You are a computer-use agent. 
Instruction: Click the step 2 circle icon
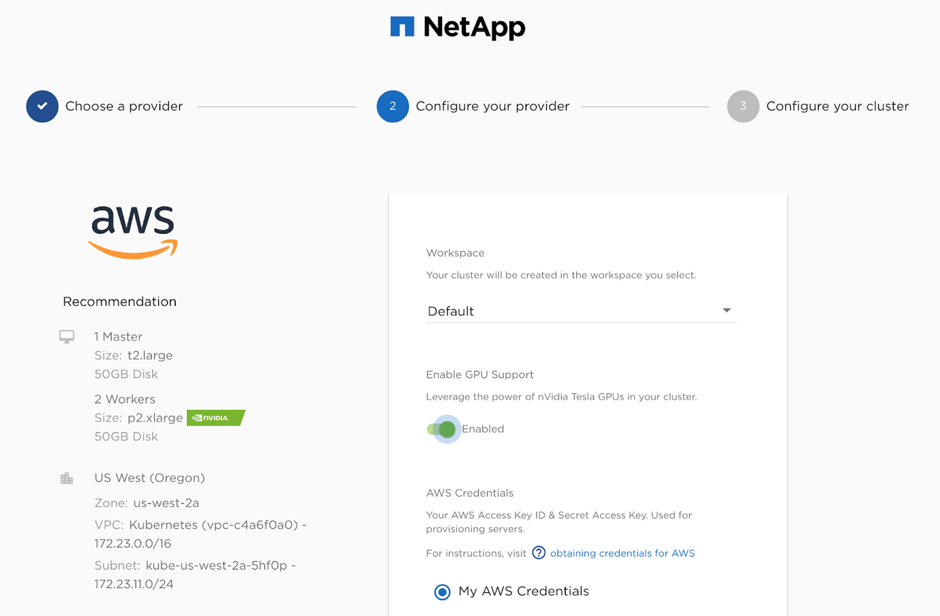click(392, 106)
